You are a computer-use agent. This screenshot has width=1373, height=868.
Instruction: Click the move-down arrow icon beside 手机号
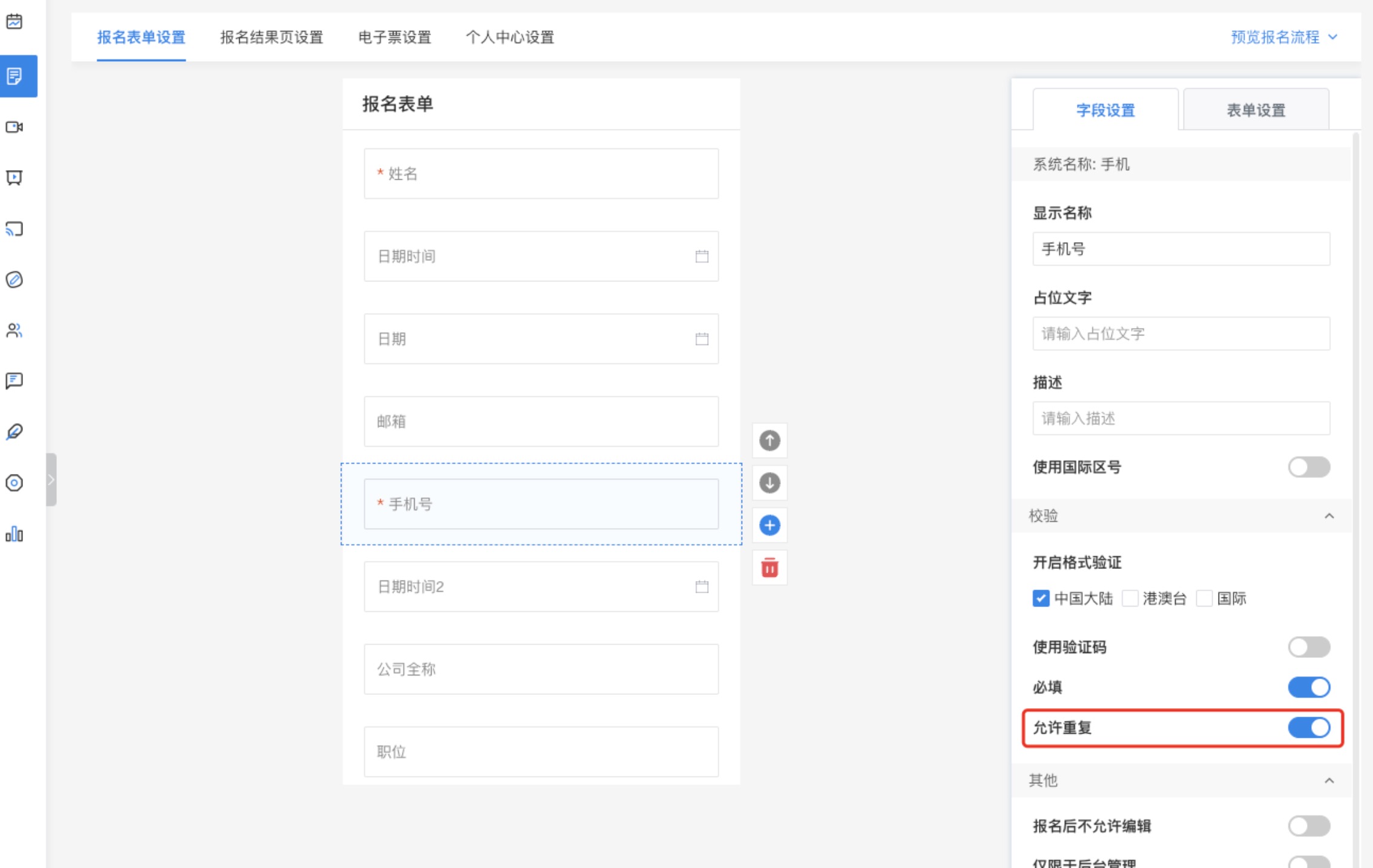point(769,483)
